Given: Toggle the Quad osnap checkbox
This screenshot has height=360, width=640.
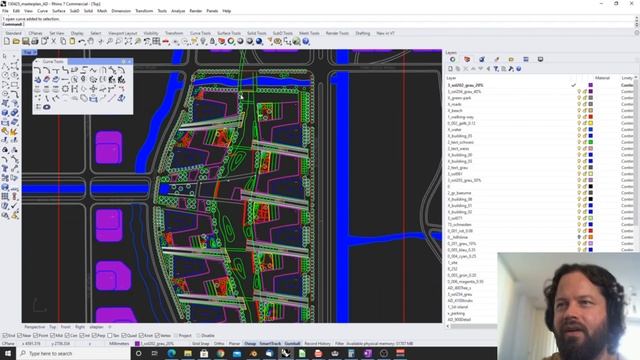Looking at the screenshot, I should (x=124, y=336).
